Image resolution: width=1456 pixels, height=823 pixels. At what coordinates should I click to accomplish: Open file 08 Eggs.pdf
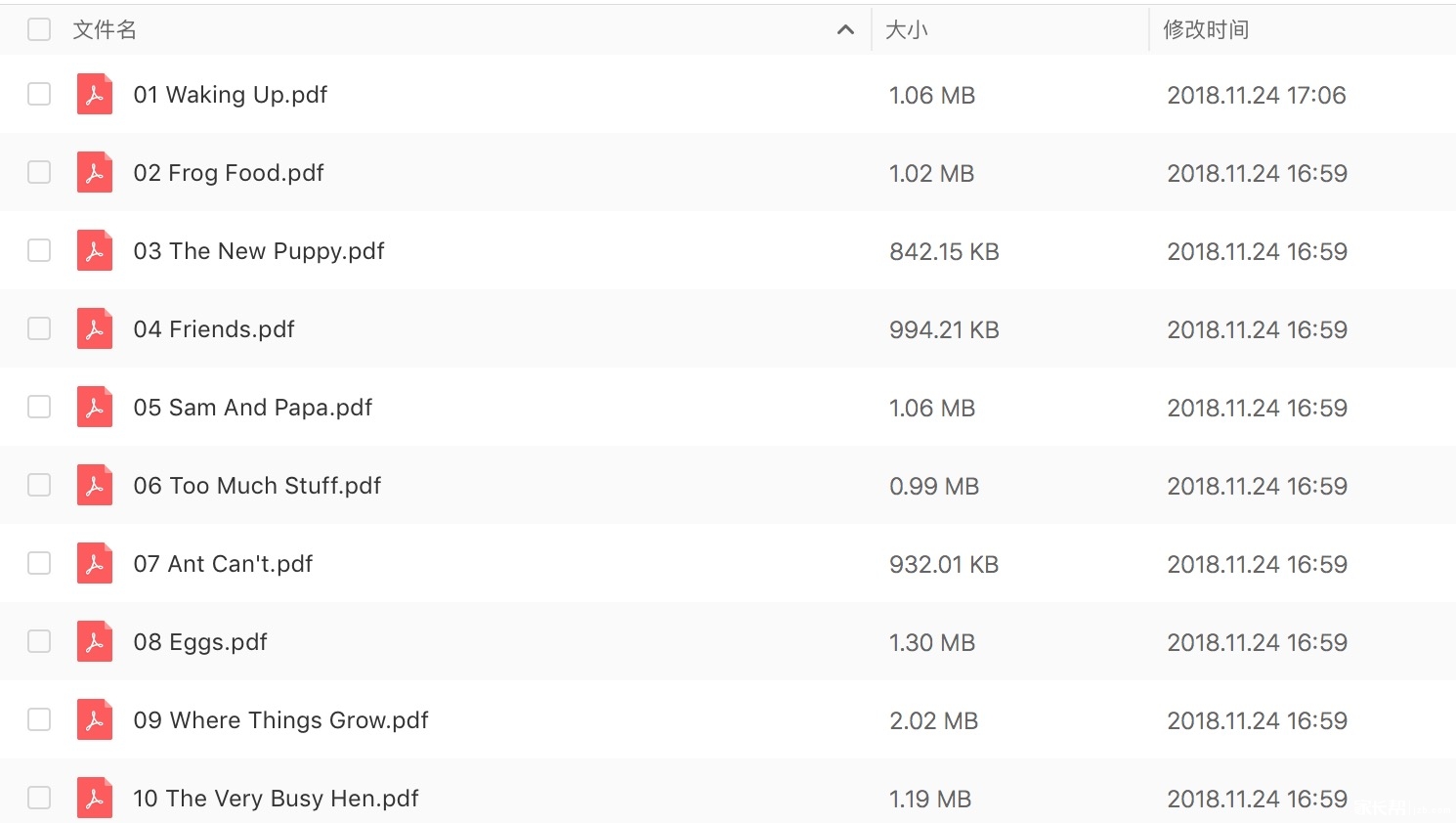coord(200,642)
